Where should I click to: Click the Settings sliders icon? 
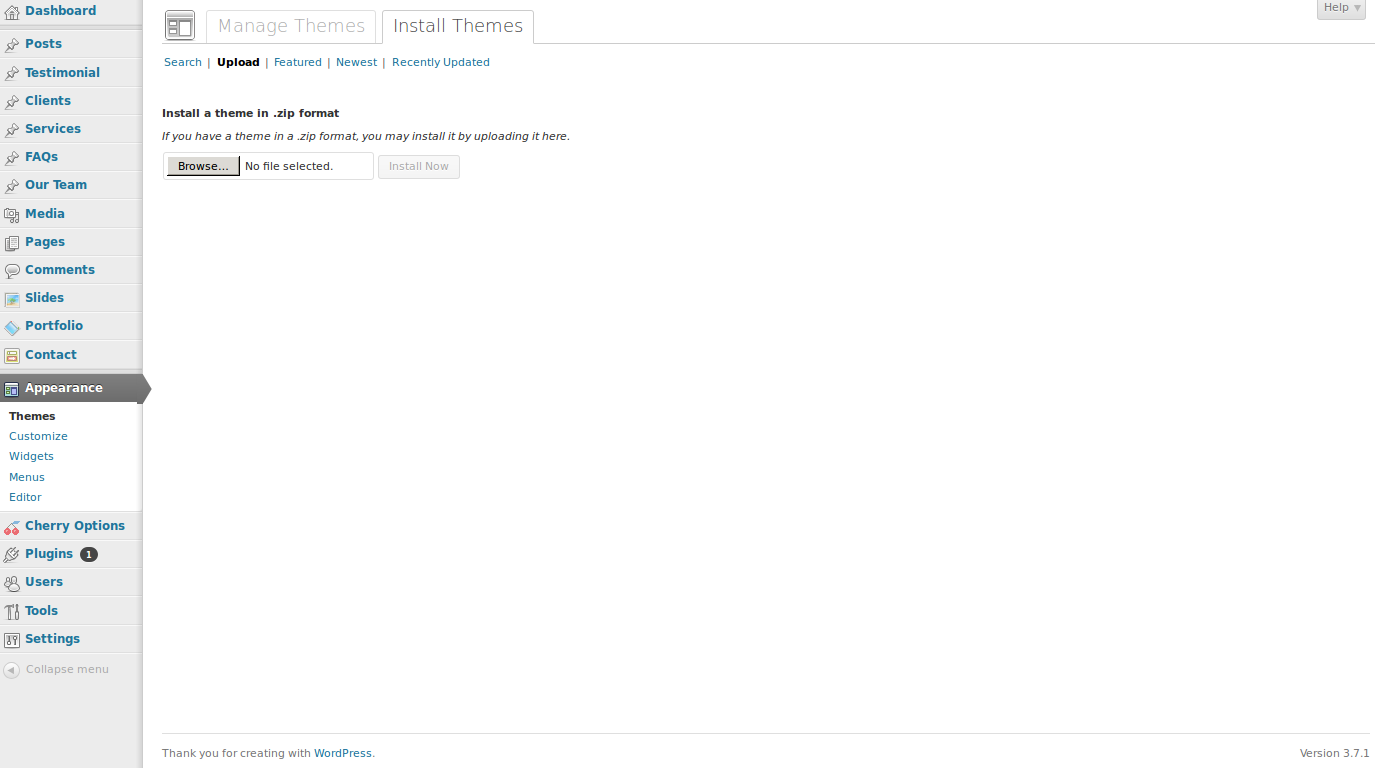(12, 639)
